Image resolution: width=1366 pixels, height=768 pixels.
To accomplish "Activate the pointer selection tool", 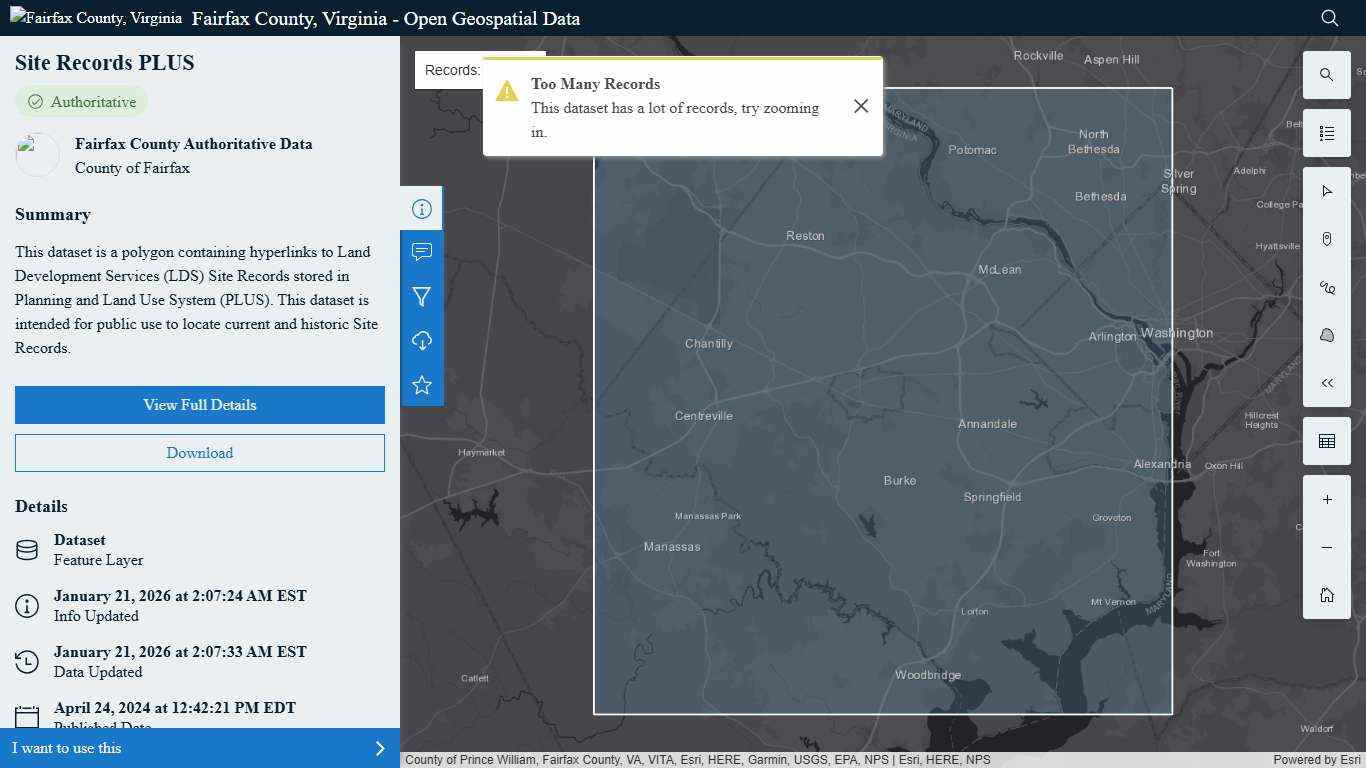I will pos(1327,190).
